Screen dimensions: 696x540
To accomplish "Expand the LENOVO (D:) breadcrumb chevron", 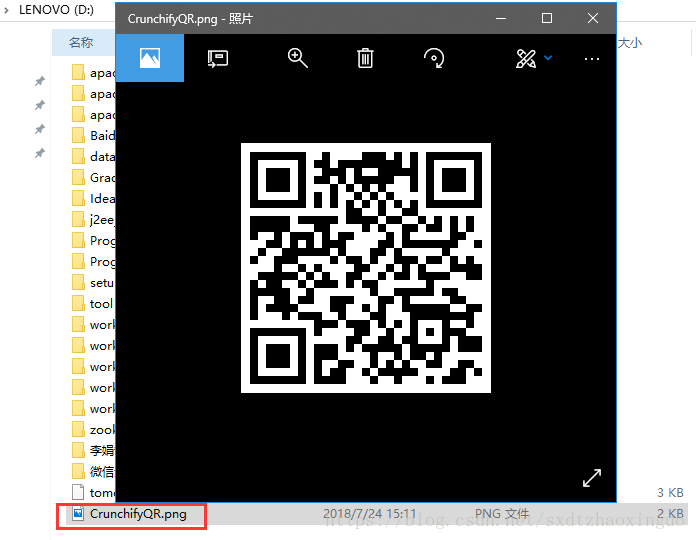I will point(6,10).
